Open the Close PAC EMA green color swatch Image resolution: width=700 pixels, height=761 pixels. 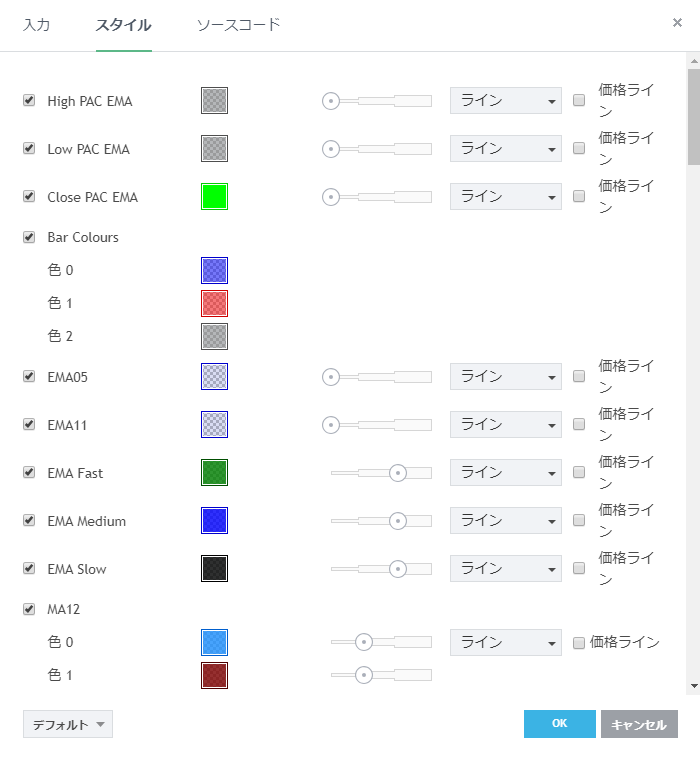(x=214, y=196)
